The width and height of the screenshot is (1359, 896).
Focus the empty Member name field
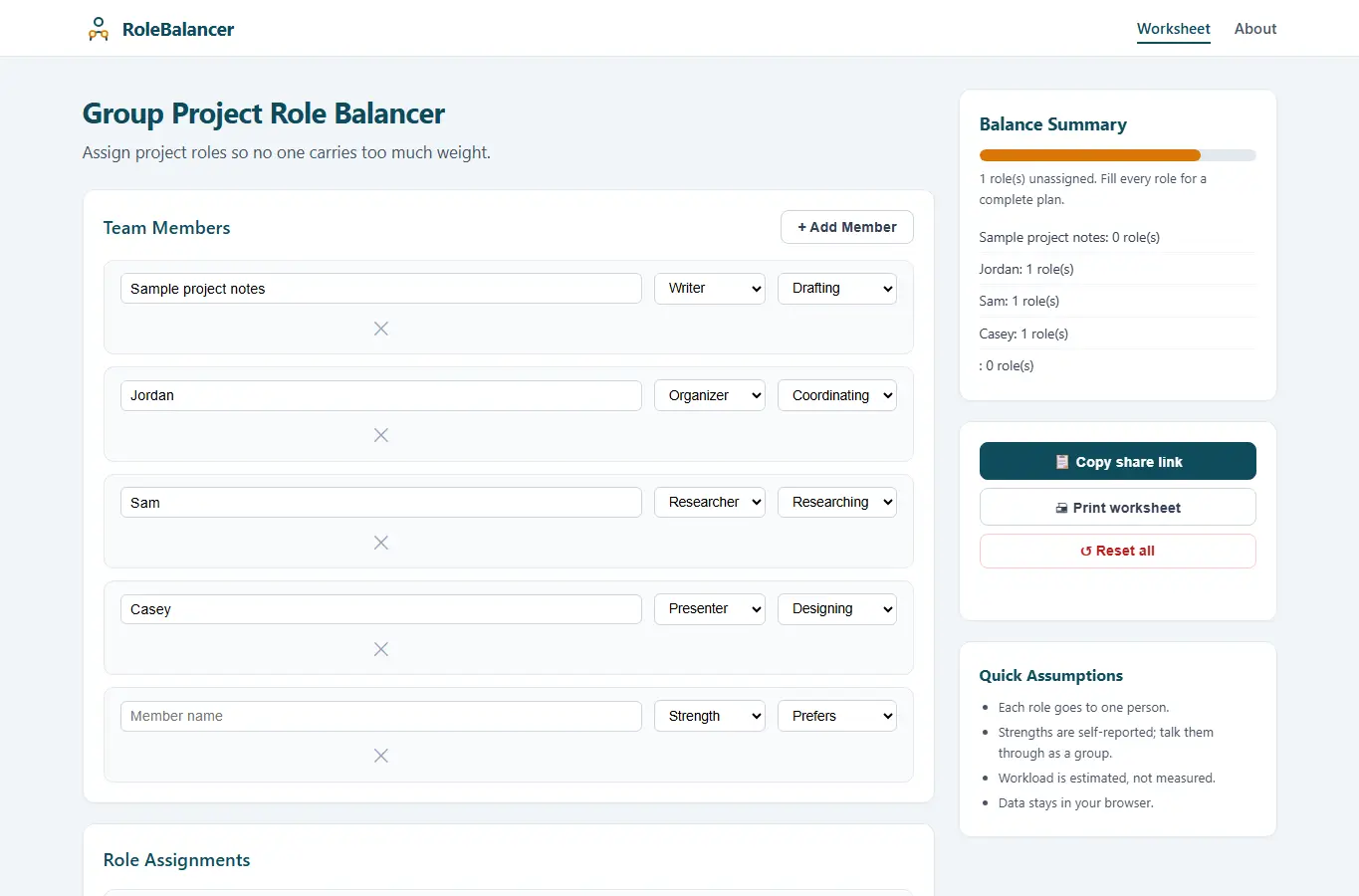coord(381,716)
